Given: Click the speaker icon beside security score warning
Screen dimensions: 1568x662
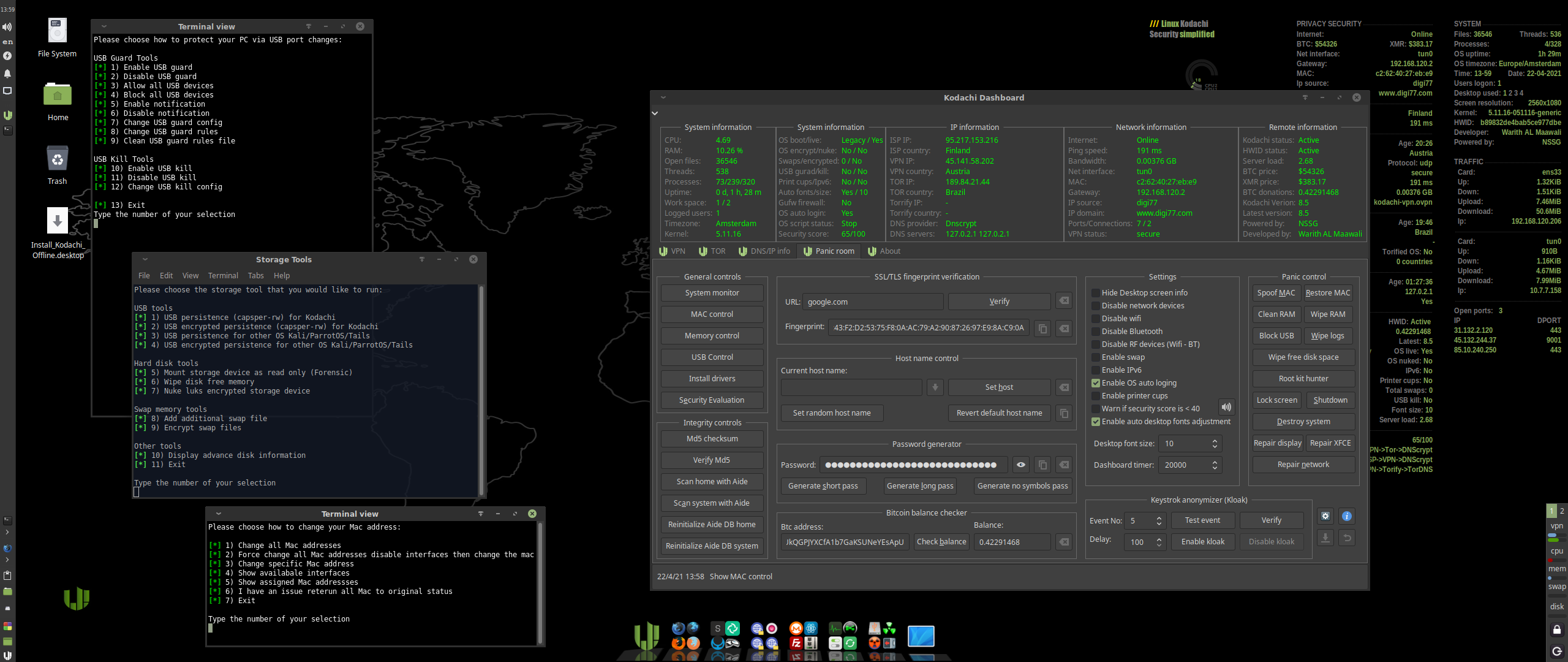Looking at the screenshot, I should tap(1226, 407).
